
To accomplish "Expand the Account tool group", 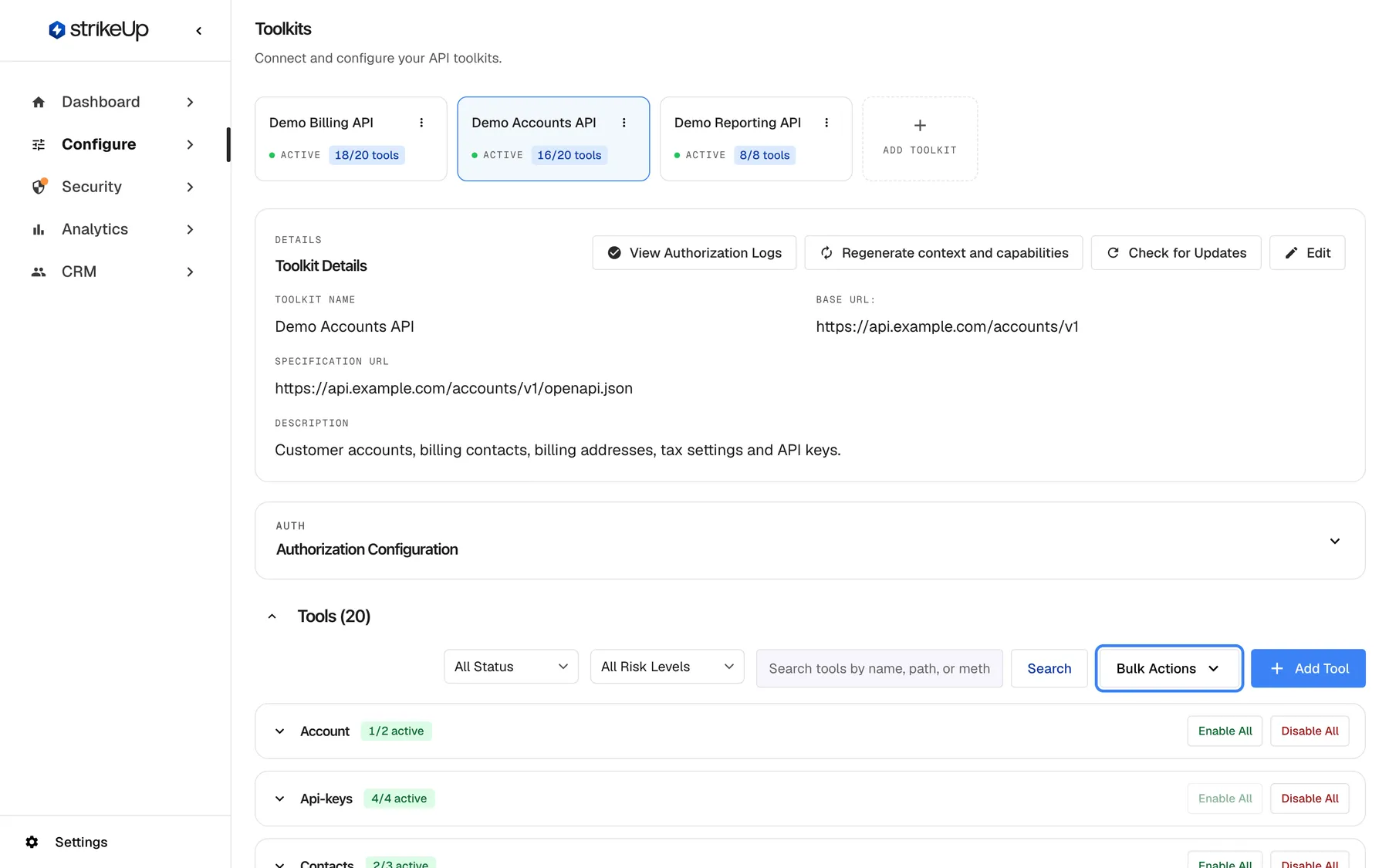I will pos(280,731).
